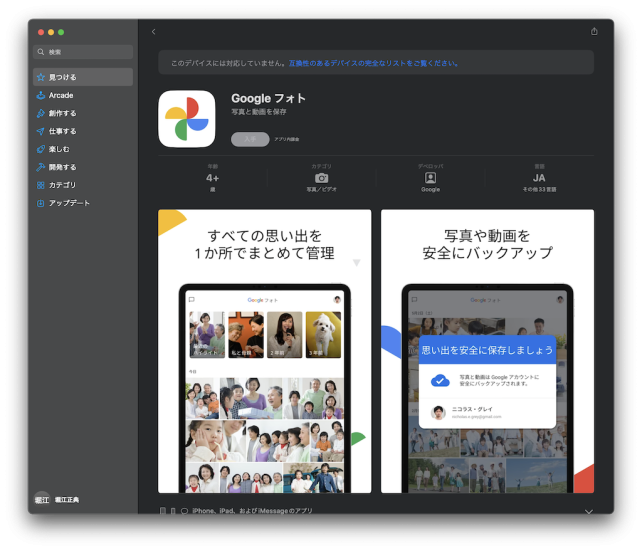
Task: Click the Google developer label
Action: pyautogui.click(x=430, y=189)
